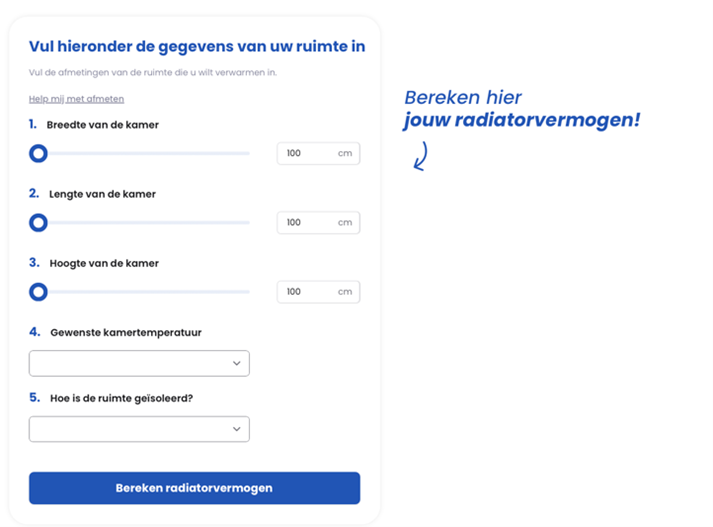Click the Gewenste kamertemperatuur step label

point(126,332)
